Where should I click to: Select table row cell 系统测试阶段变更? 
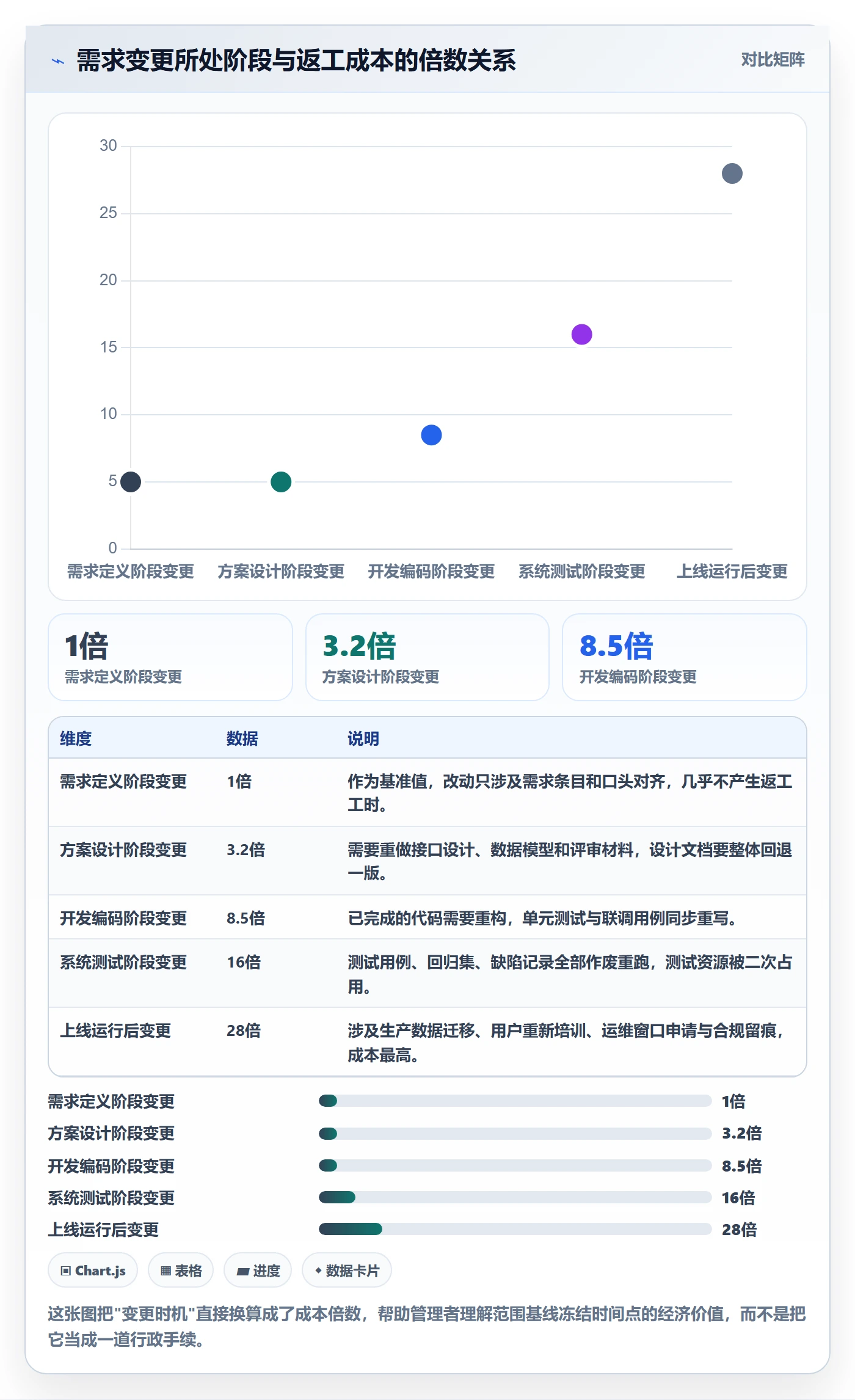point(123,963)
